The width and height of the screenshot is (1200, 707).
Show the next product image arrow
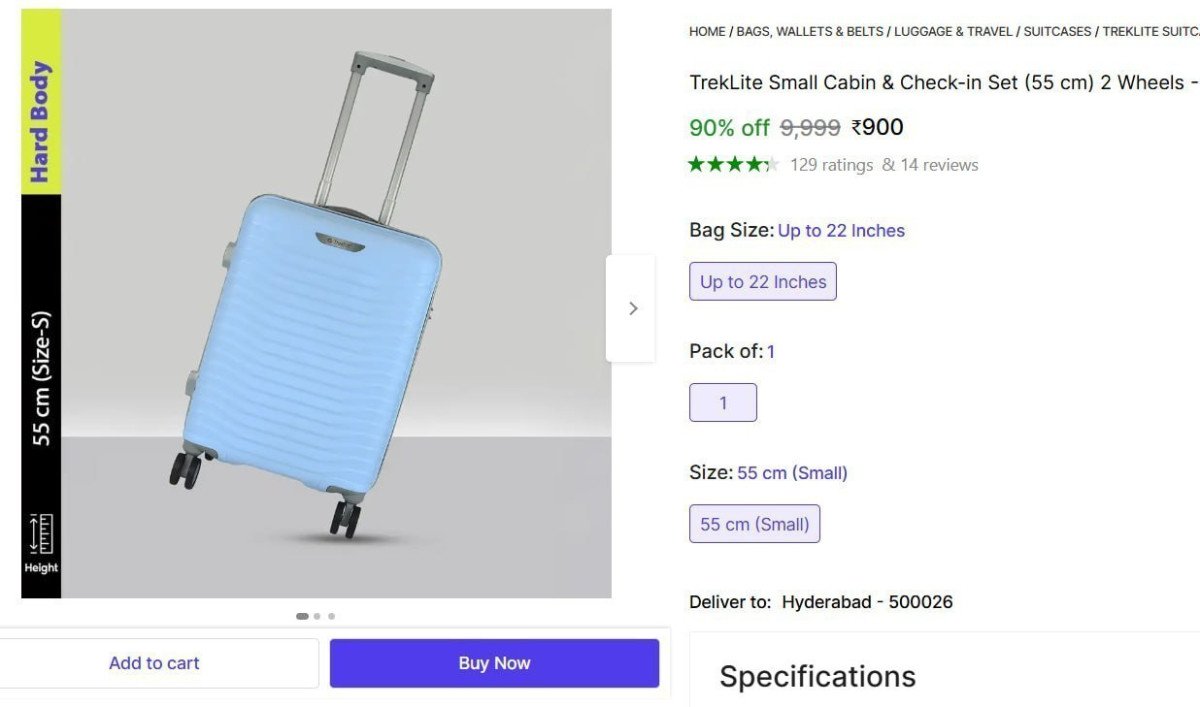click(x=632, y=309)
